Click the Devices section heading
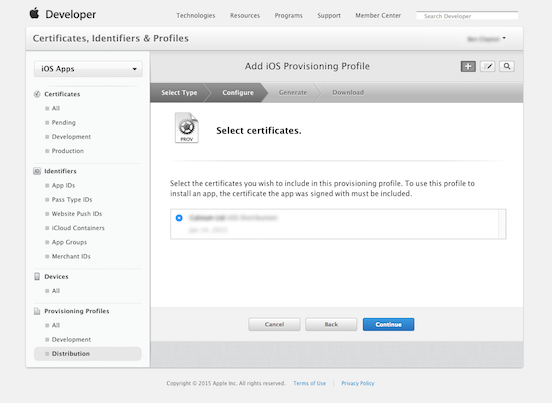This screenshot has width=552, height=403. [56, 277]
